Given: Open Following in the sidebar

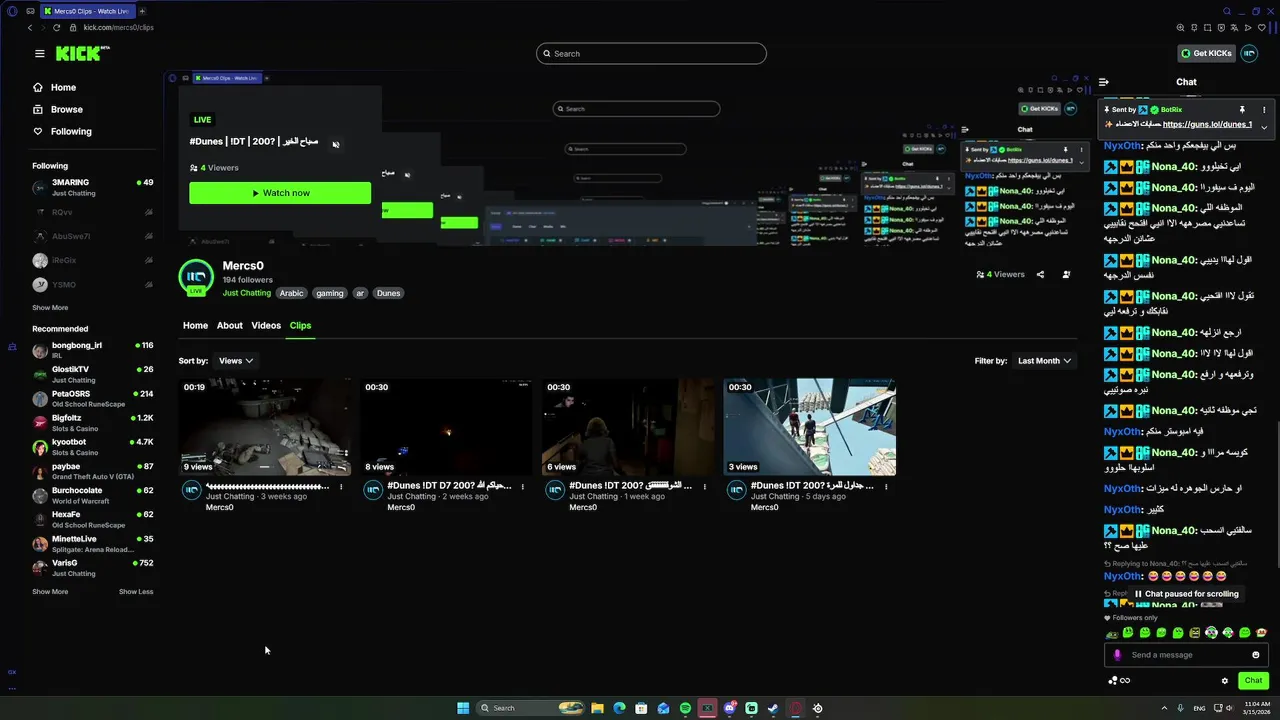Looking at the screenshot, I should [x=71, y=131].
